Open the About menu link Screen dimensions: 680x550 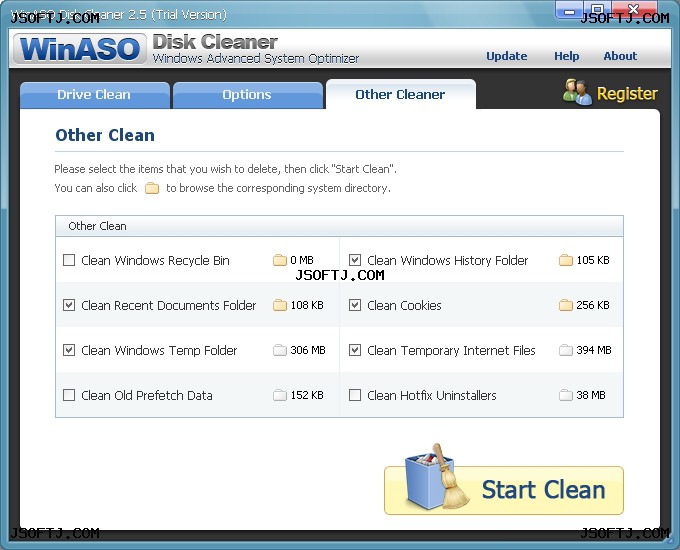[620, 56]
